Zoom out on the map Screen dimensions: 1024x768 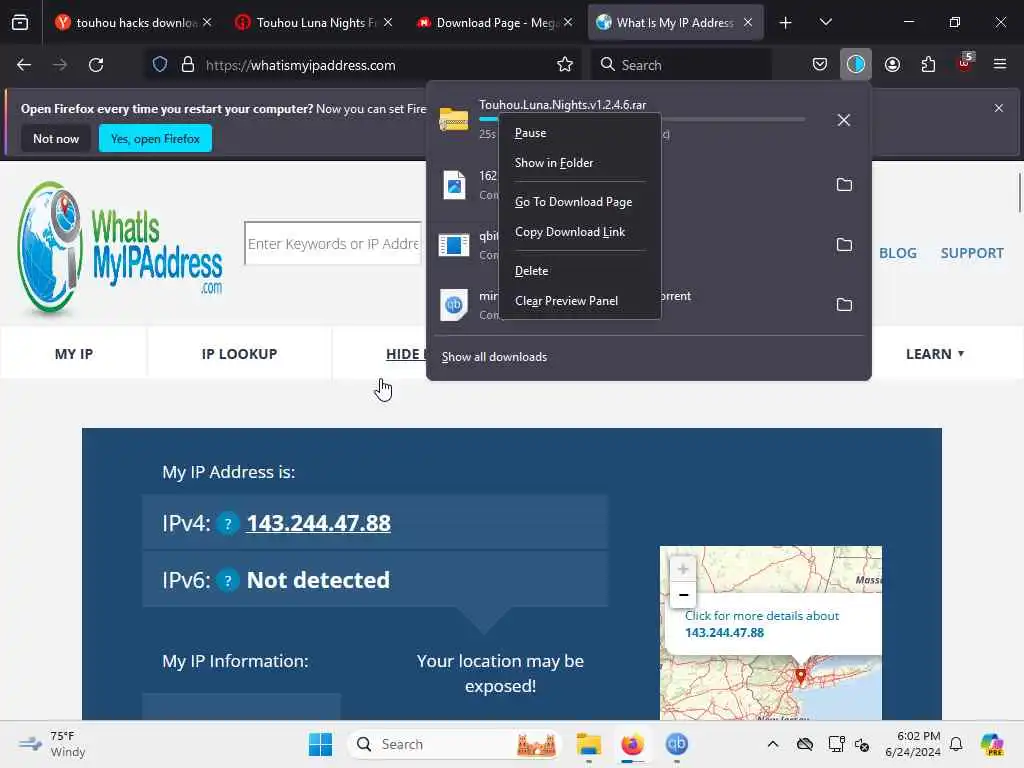pyautogui.click(x=683, y=595)
